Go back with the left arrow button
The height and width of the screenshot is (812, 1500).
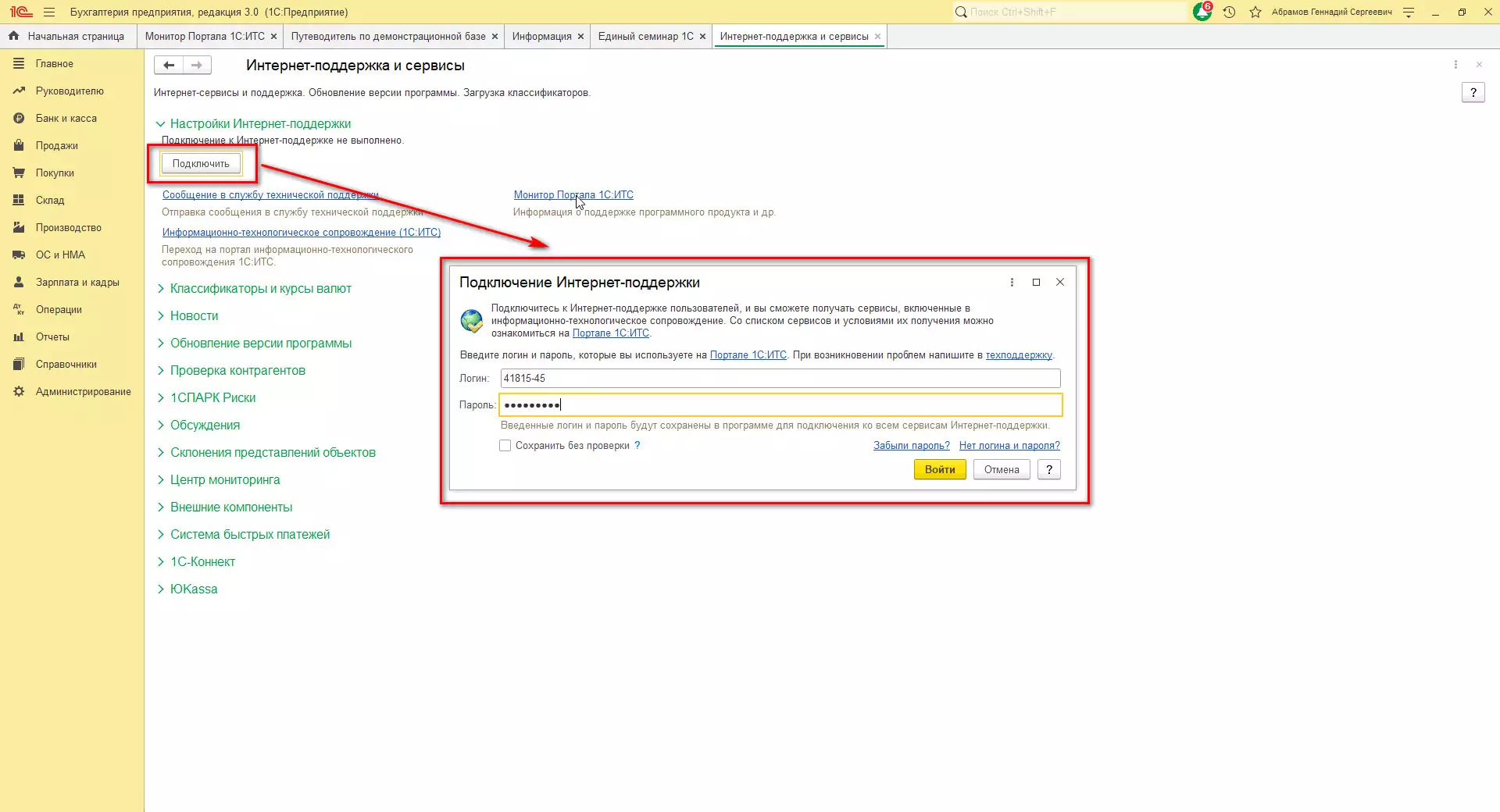169,65
